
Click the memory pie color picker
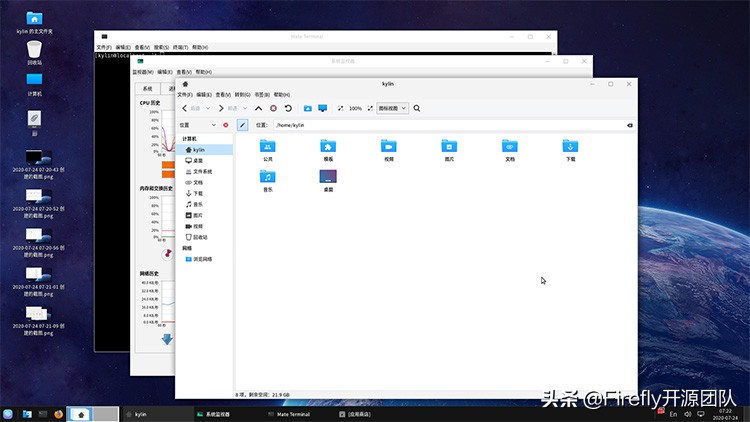[x=167, y=254]
